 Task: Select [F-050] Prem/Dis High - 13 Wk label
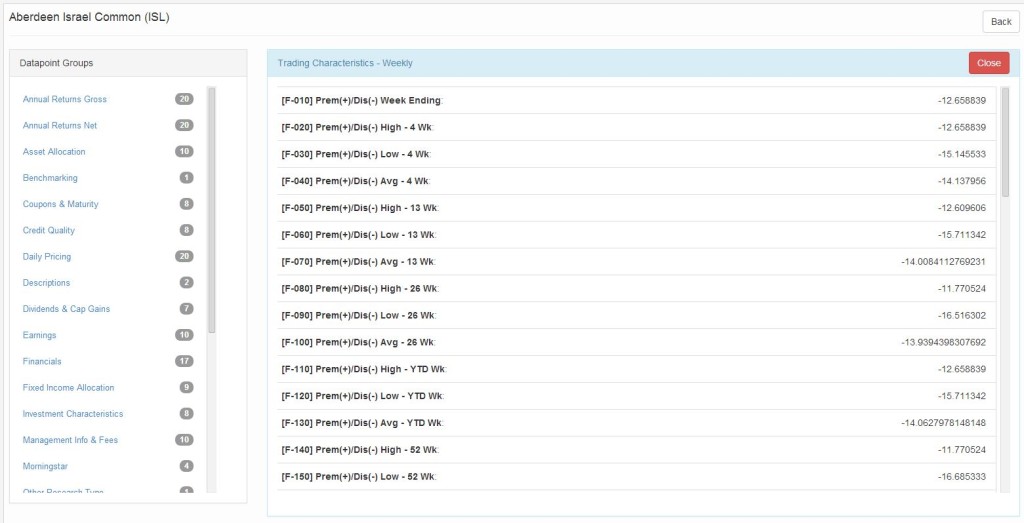coord(360,208)
